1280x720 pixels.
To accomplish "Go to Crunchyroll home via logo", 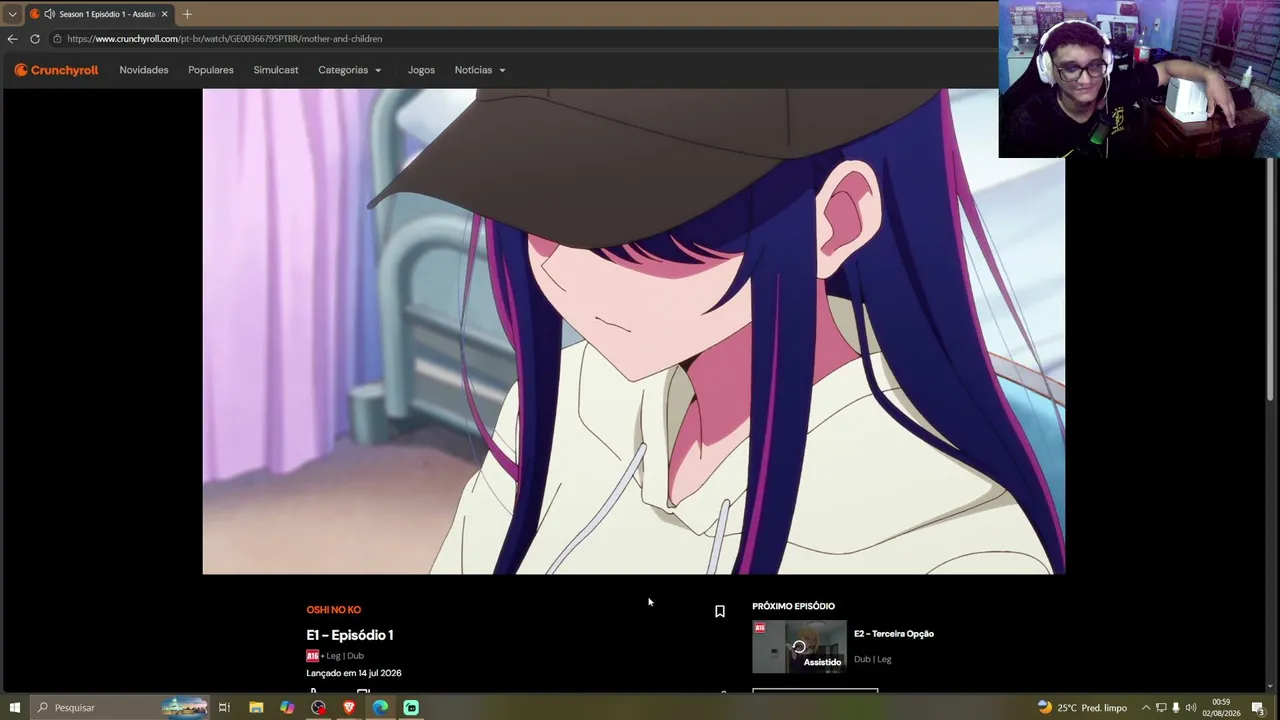I will click(x=56, y=70).
